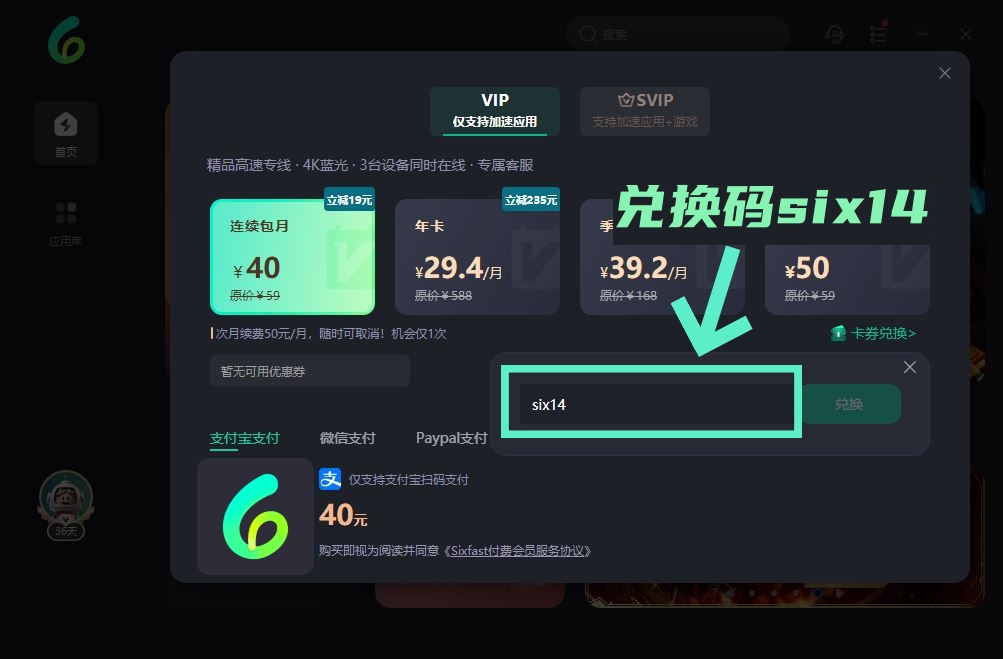The width and height of the screenshot is (1003, 659).
Task: Choose Paypal支付 payment method
Action: [x=452, y=438]
